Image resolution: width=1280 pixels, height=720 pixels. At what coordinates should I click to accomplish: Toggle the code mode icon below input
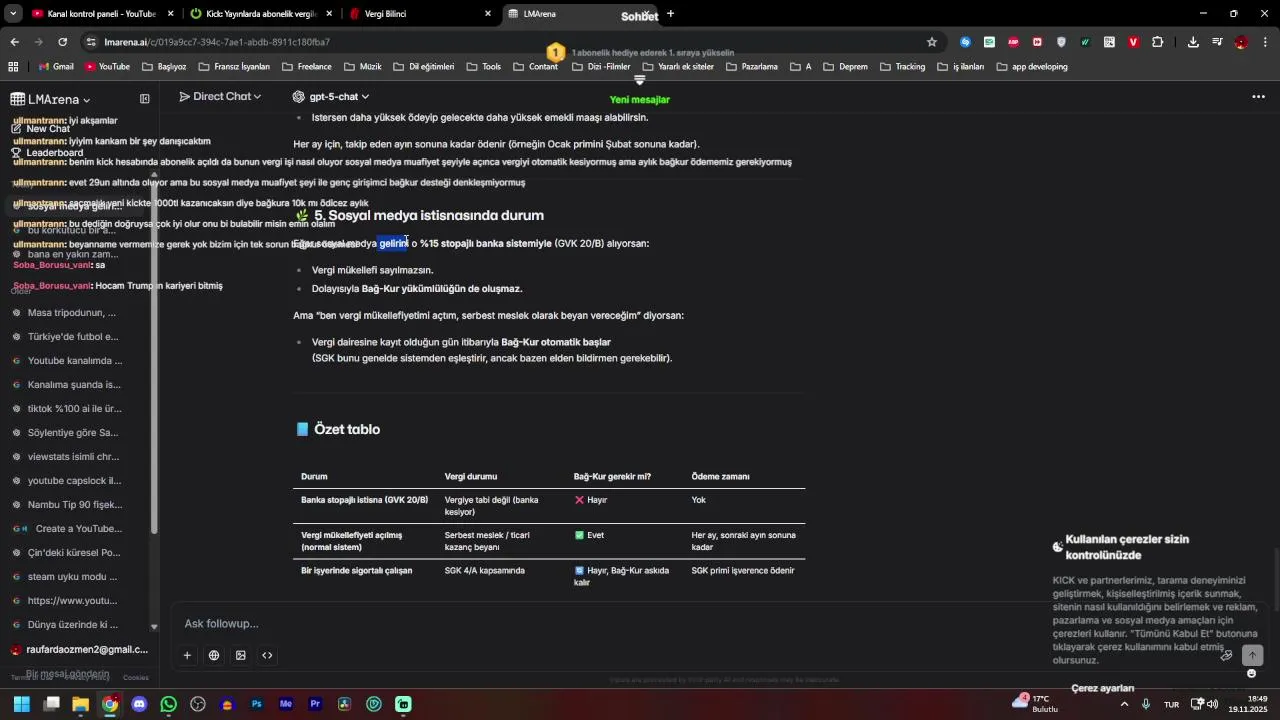click(267, 655)
